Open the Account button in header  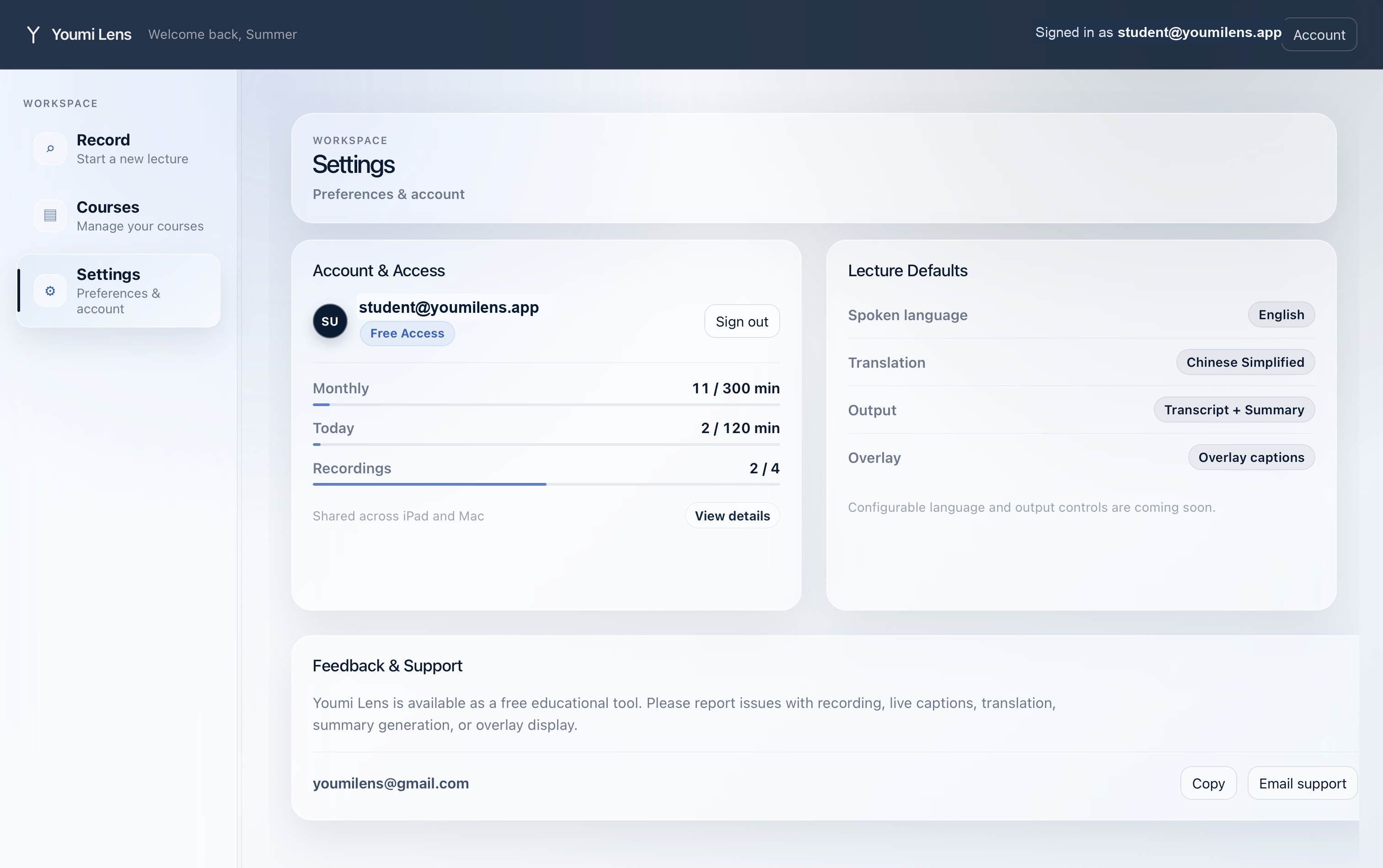coord(1319,34)
